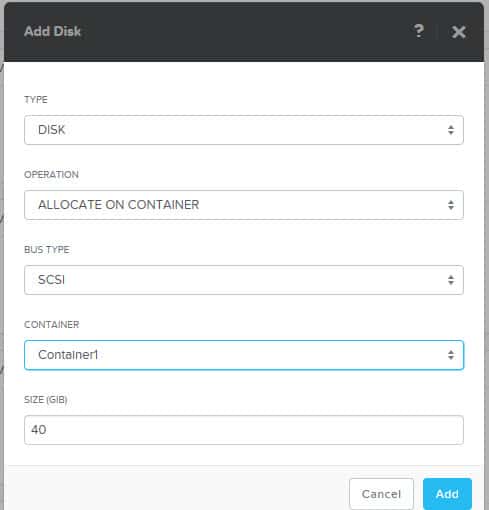
Task: Click the blue Add button
Action: pos(447,494)
